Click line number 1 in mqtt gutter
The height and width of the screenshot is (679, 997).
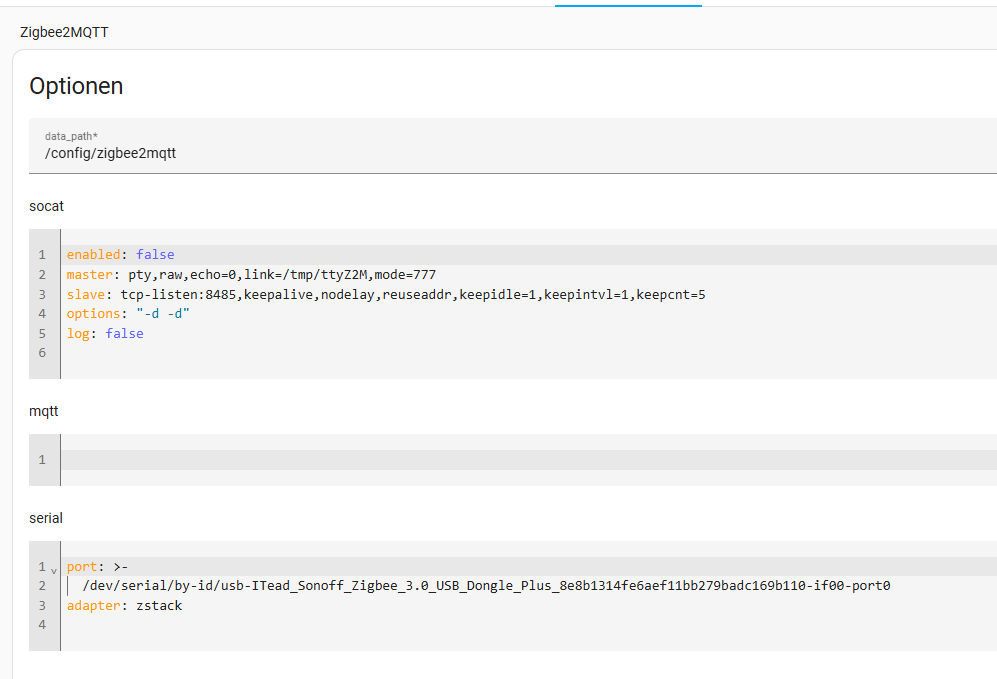[42, 460]
